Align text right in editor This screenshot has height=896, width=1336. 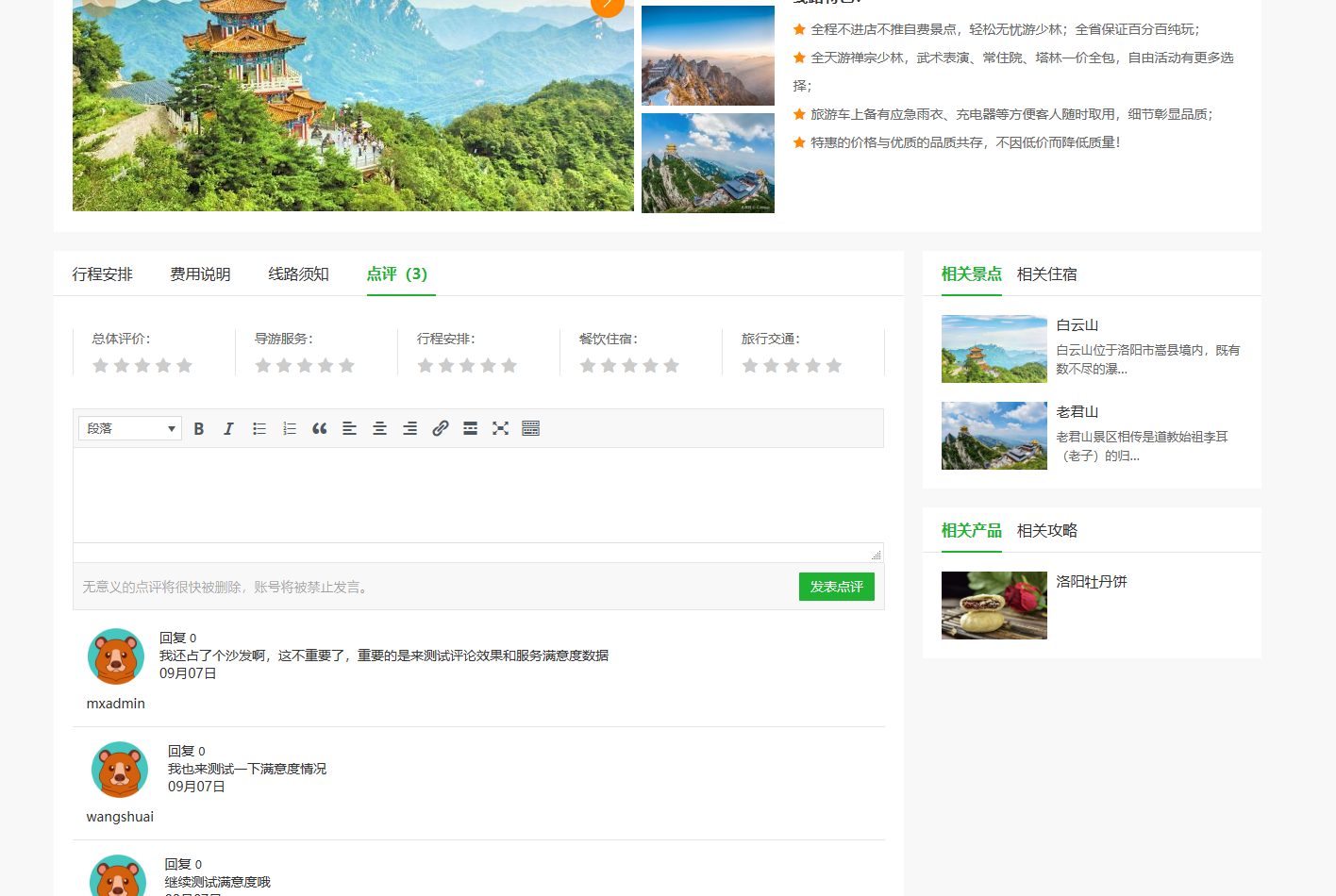[x=409, y=428]
